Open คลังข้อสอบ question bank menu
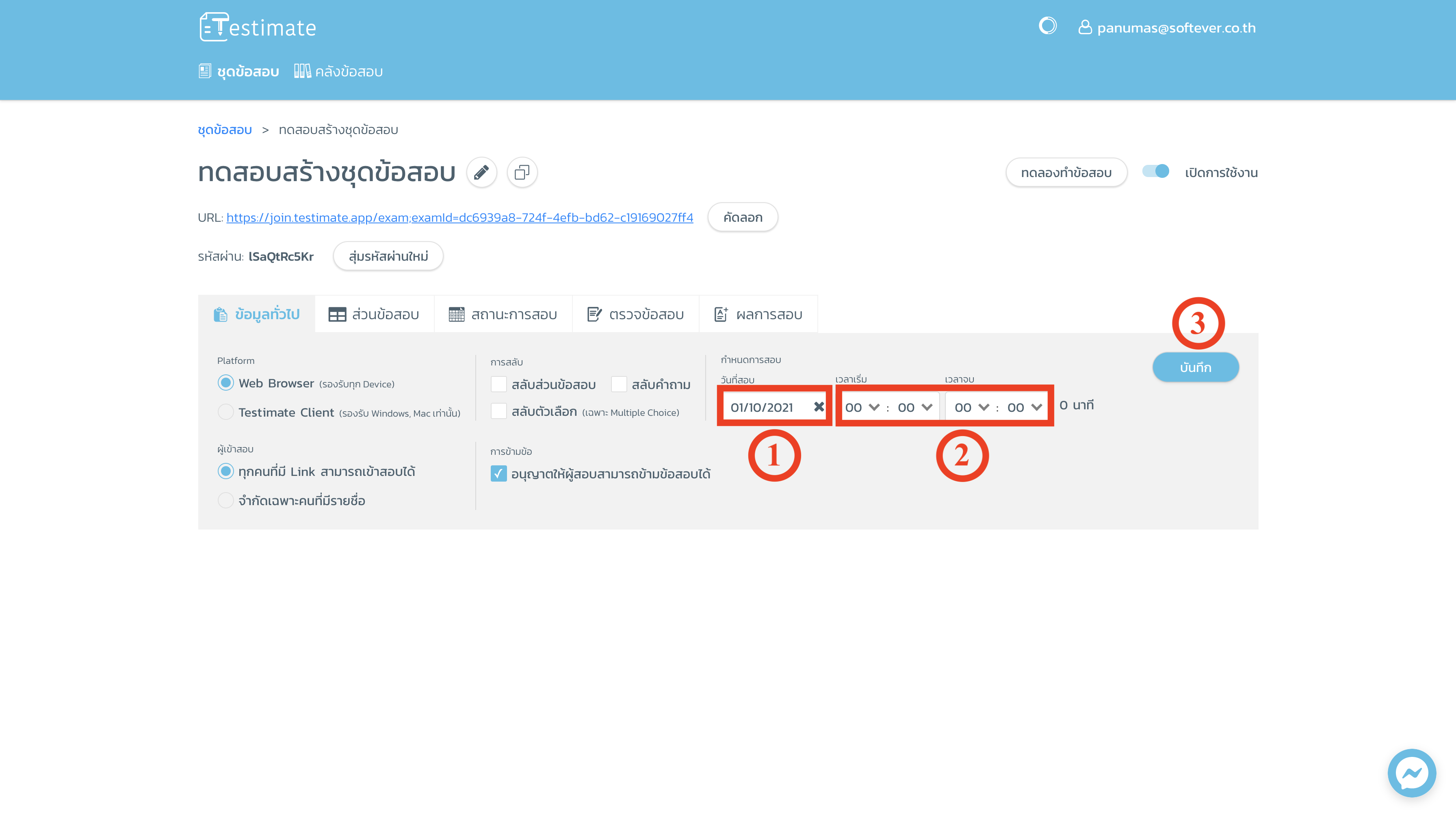Viewport: 1456px width, 817px height. click(338, 72)
